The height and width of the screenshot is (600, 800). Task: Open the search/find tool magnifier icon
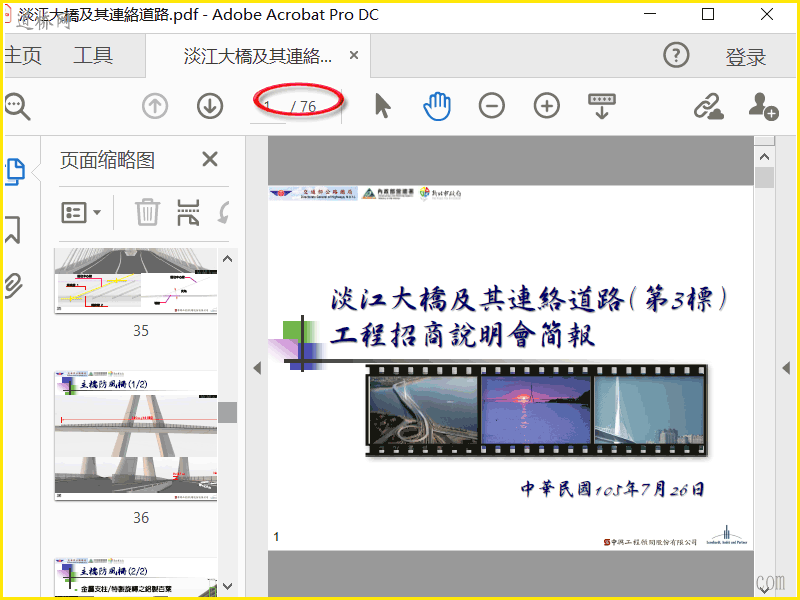17,107
